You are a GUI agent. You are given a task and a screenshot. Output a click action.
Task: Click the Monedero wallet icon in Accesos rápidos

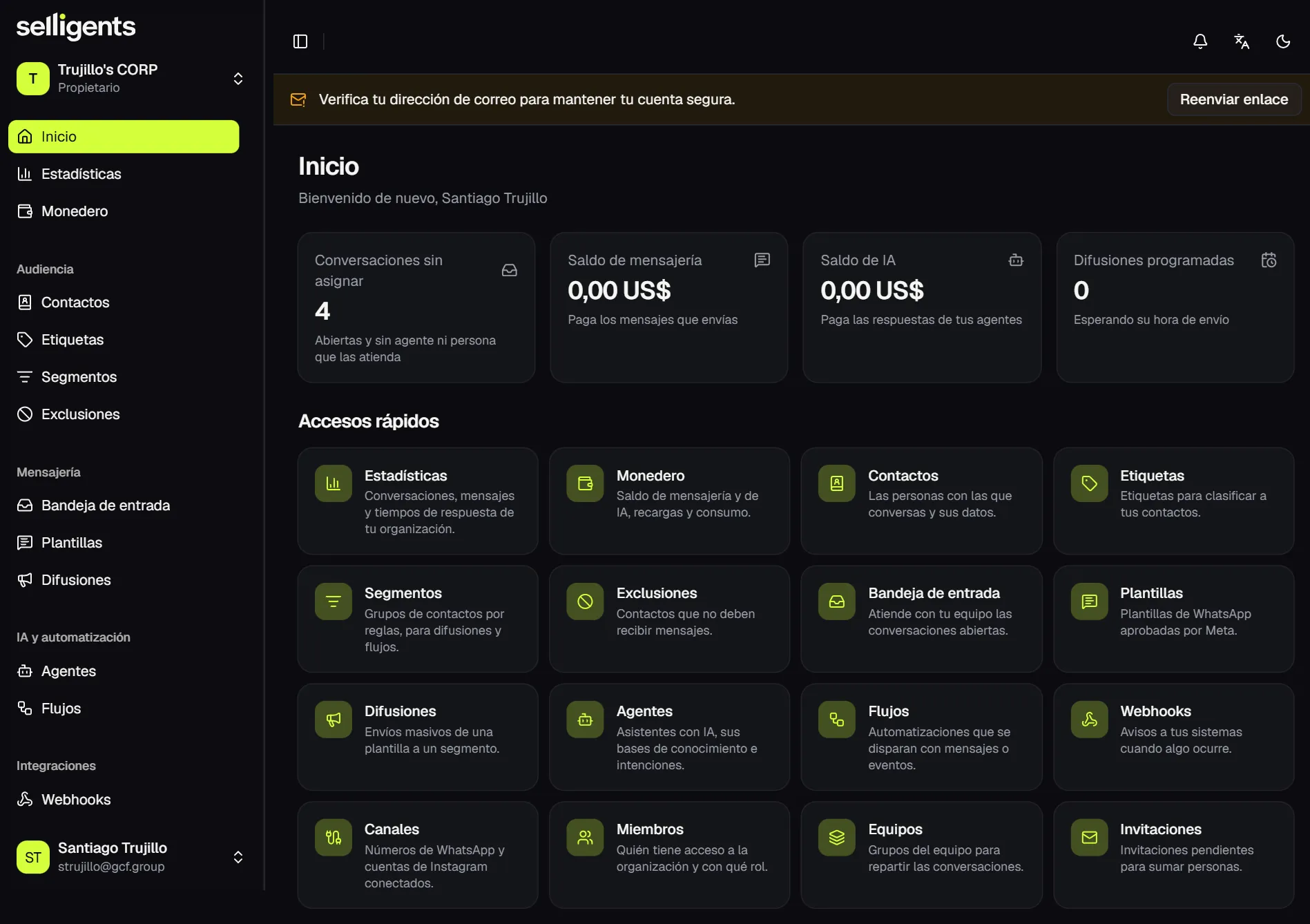point(585,483)
